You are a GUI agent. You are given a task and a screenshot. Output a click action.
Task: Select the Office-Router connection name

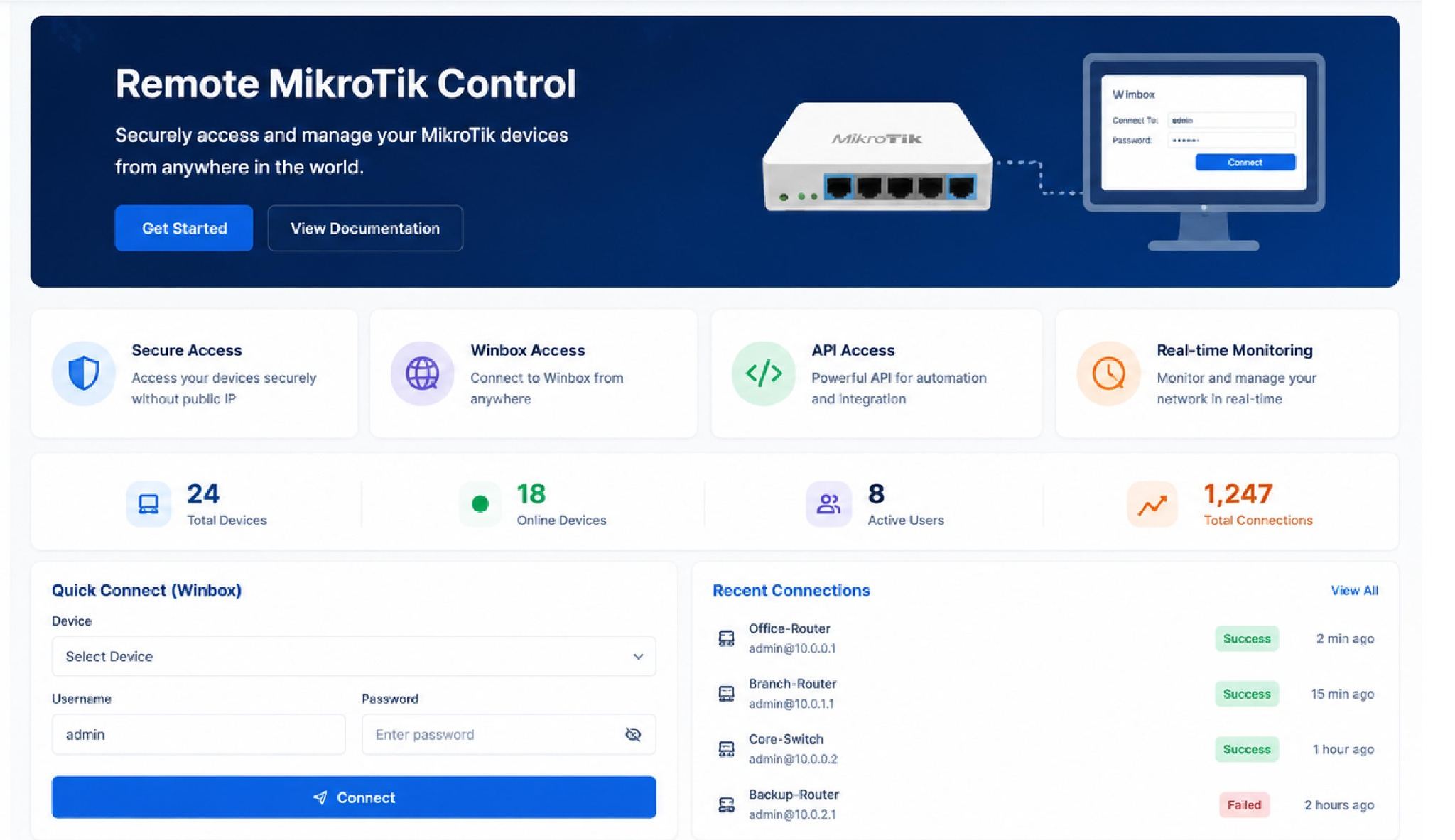point(789,628)
